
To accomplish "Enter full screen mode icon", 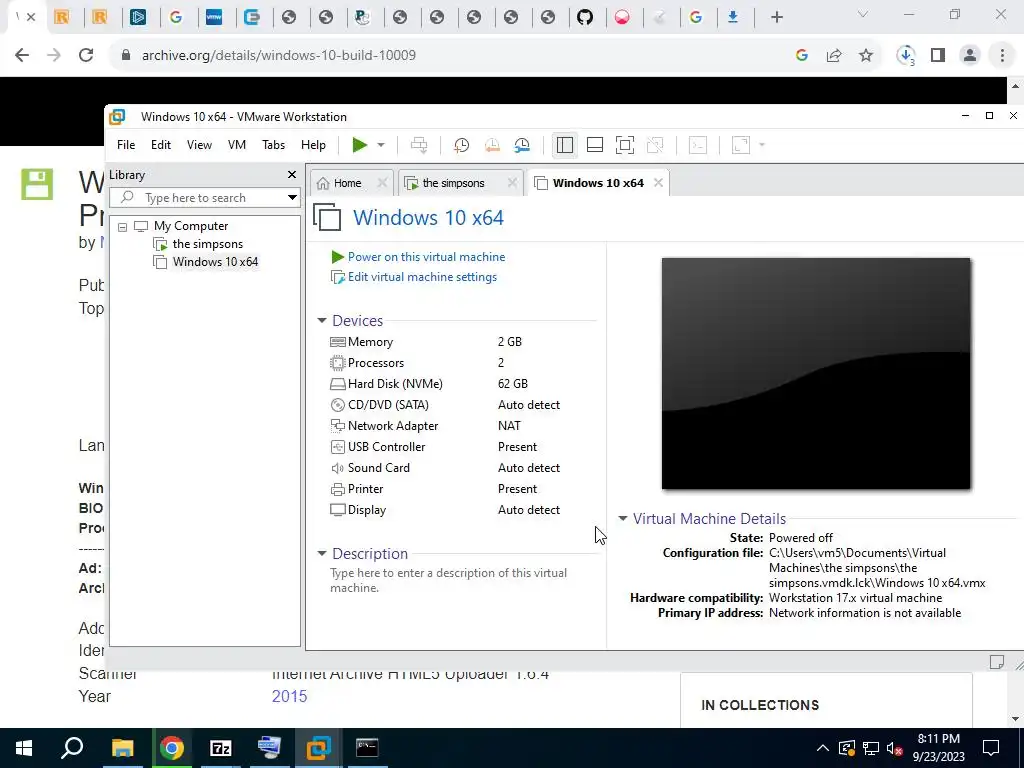I will click(x=625, y=145).
